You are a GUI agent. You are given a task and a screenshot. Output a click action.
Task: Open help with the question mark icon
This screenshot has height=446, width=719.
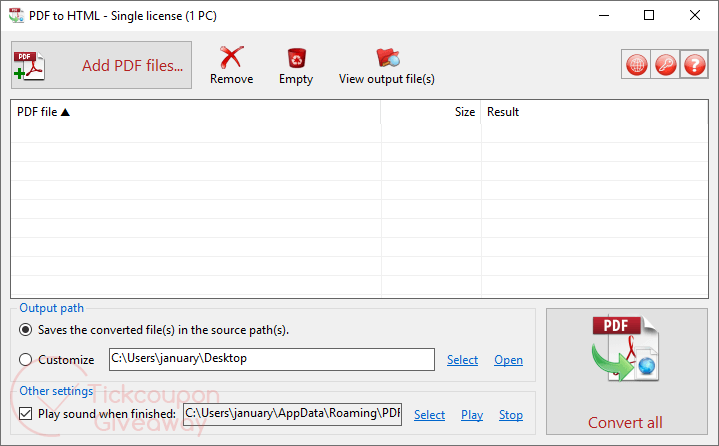tap(694, 64)
